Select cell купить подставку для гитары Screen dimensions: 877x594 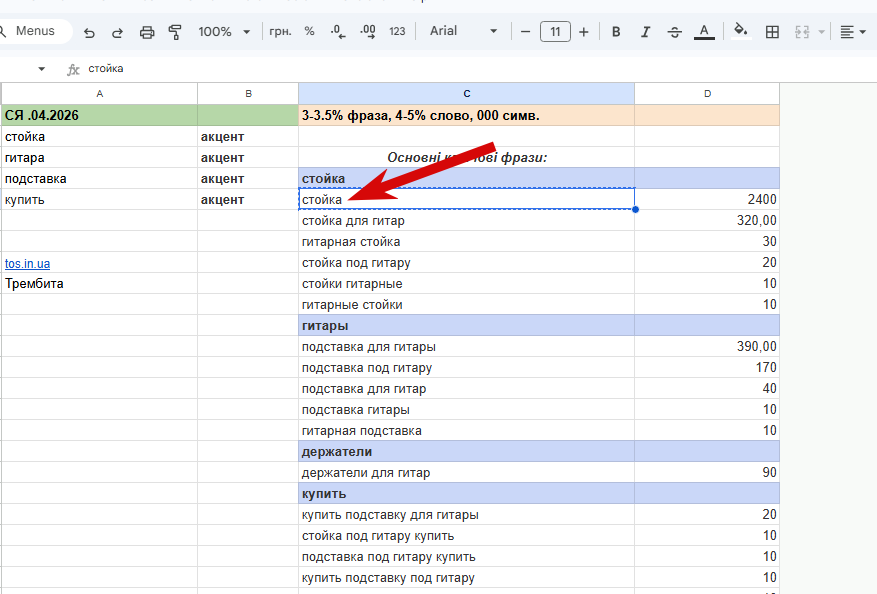466,515
